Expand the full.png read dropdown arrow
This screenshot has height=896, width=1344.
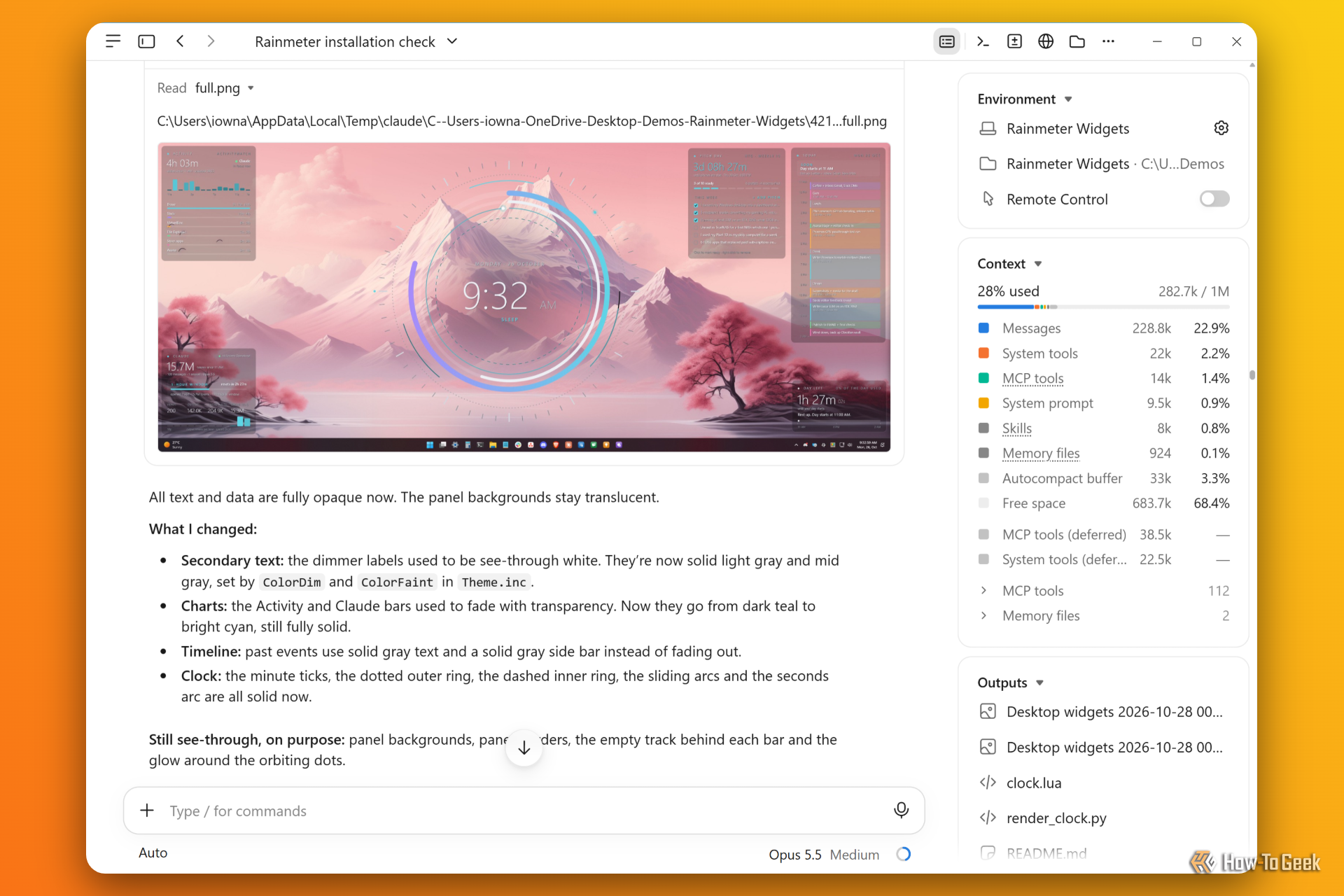[251, 88]
